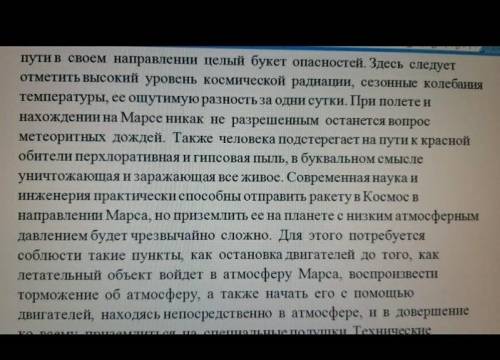Screen dimensions: 500x360
Task: Click the word "планете"
Action: (x=309, y=216)
